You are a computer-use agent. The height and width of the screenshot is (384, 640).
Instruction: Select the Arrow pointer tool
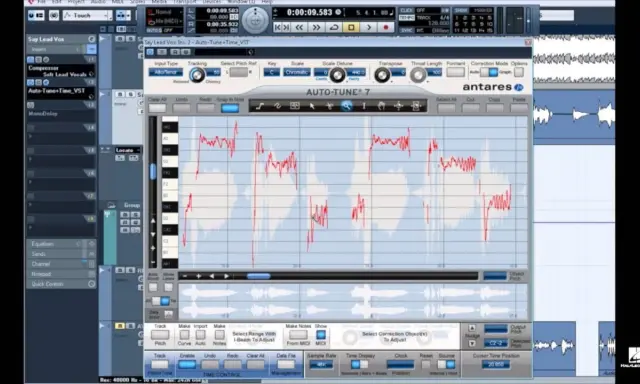[312, 106]
